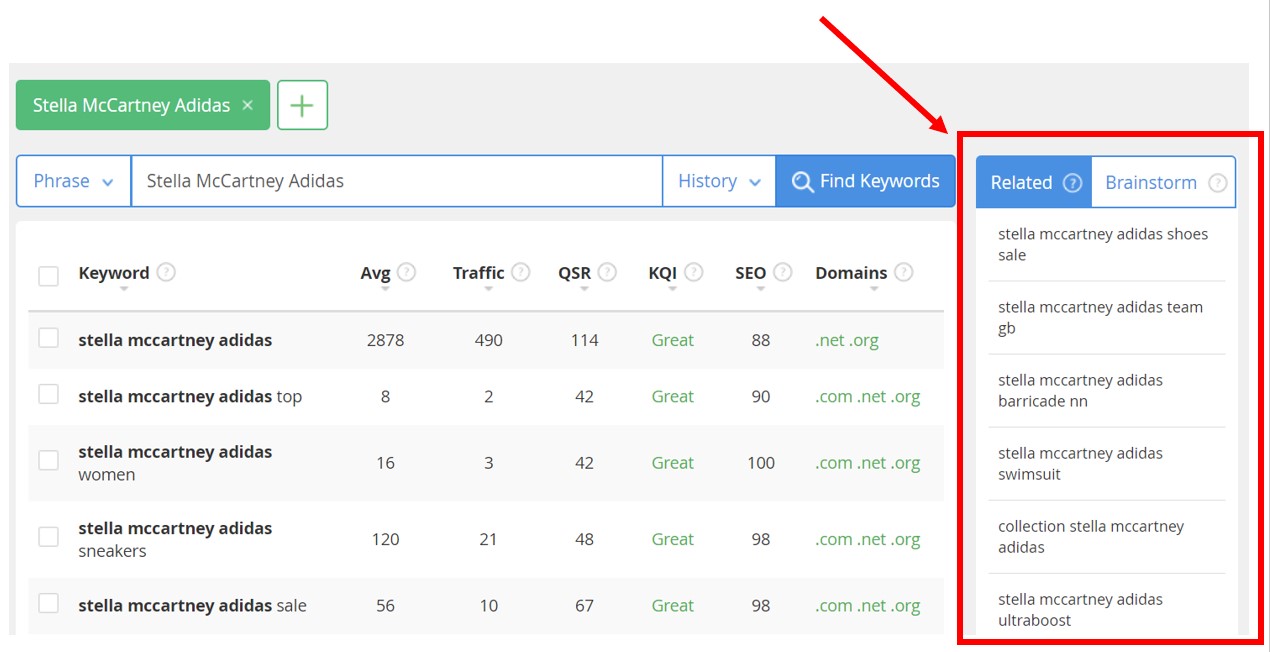The width and height of the screenshot is (1270, 652).
Task: Click '.com .net .org' in the sneakers row
Action: coord(868,539)
